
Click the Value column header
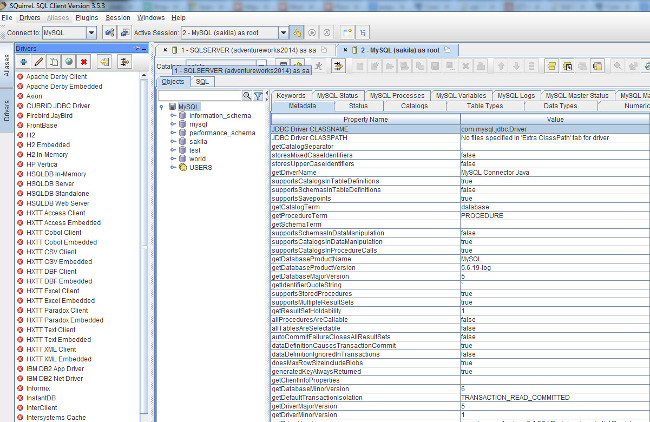pos(555,120)
